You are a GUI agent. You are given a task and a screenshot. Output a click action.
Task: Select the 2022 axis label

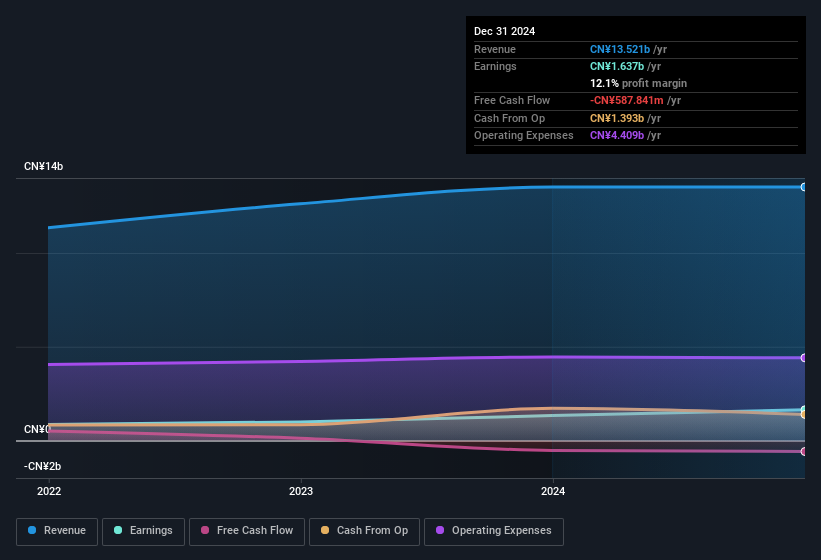tap(49, 491)
